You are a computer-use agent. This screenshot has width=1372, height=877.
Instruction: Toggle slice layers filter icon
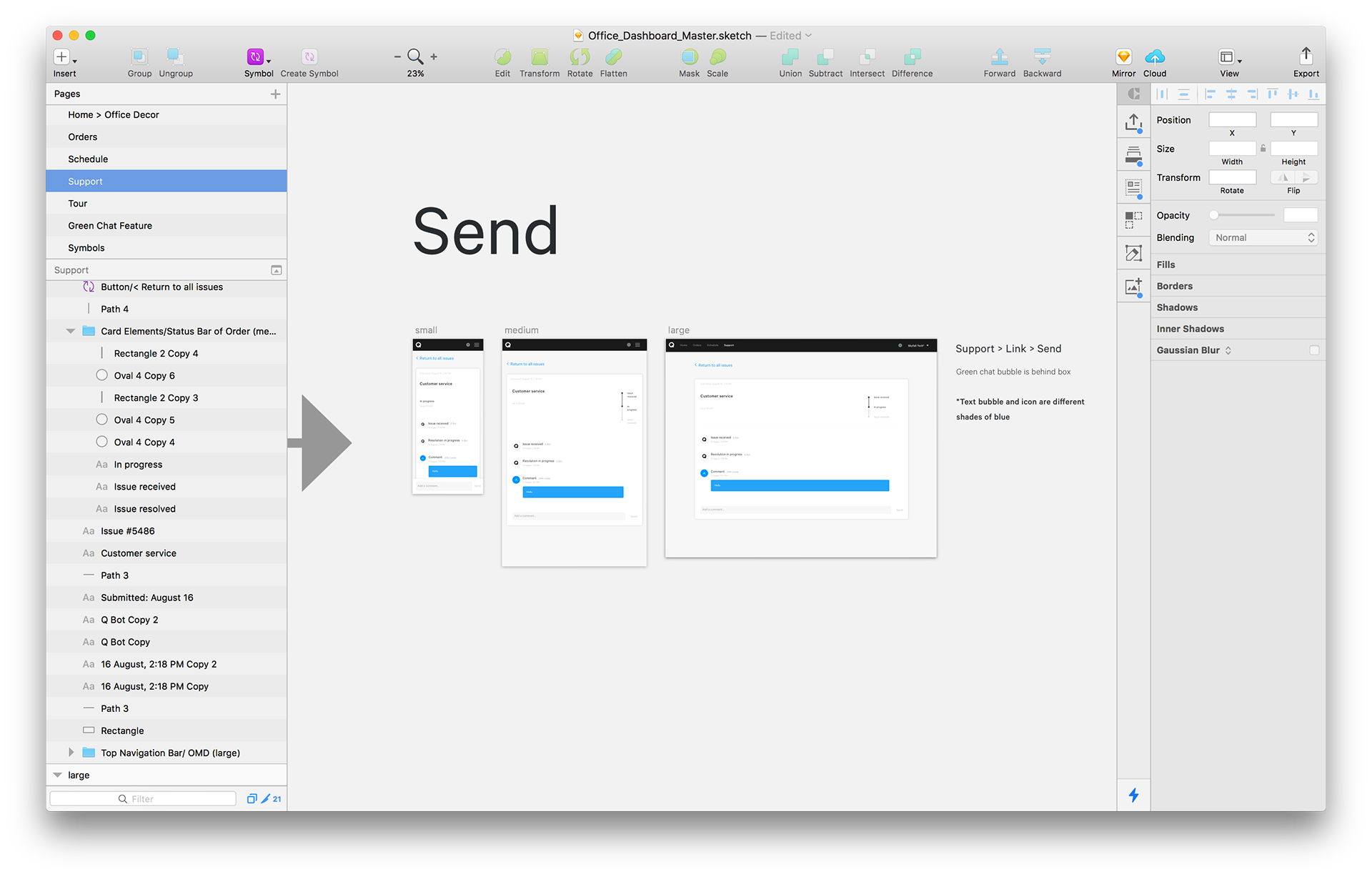265,798
